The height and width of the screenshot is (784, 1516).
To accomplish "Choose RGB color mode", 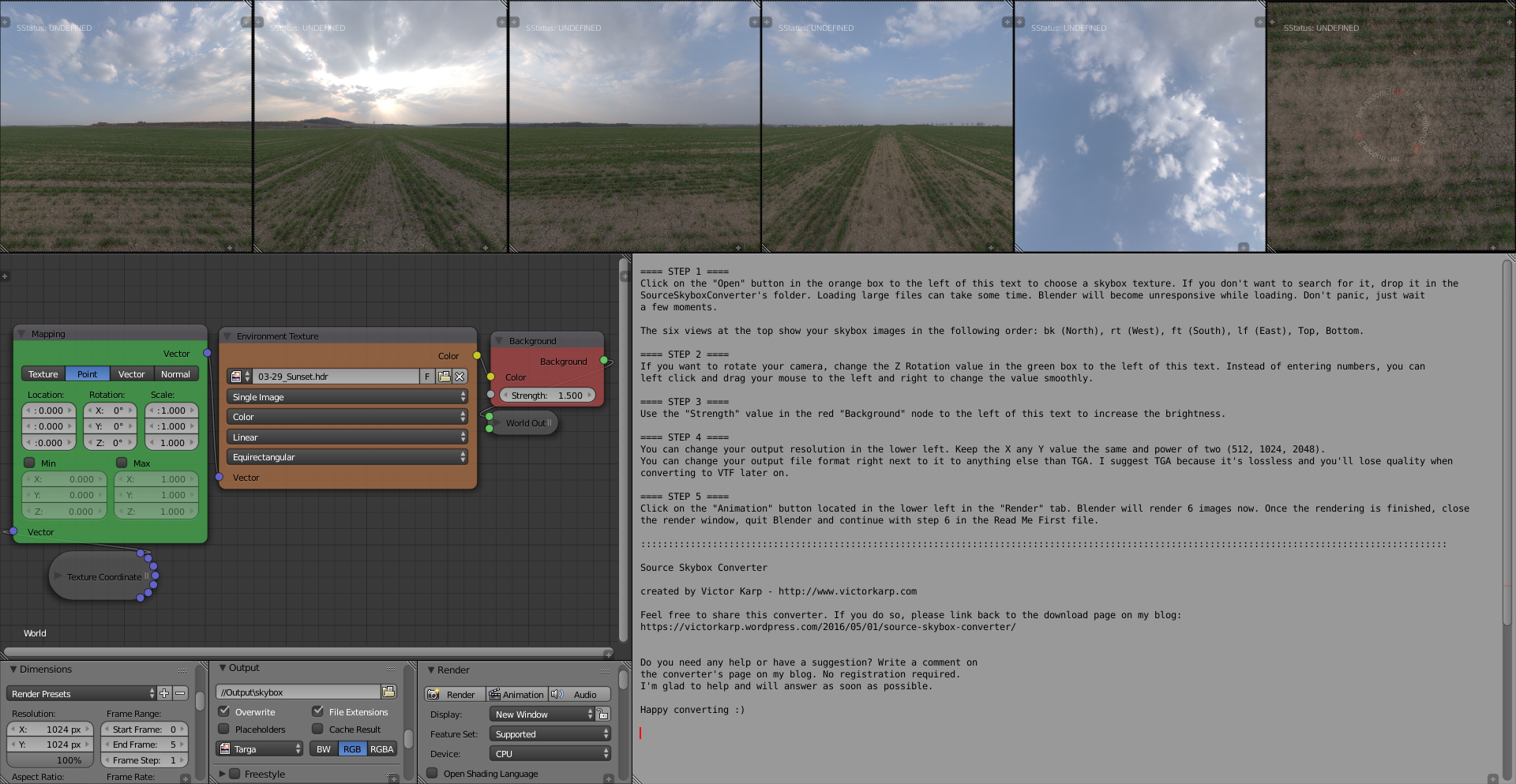I will pyautogui.click(x=352, y=749).
